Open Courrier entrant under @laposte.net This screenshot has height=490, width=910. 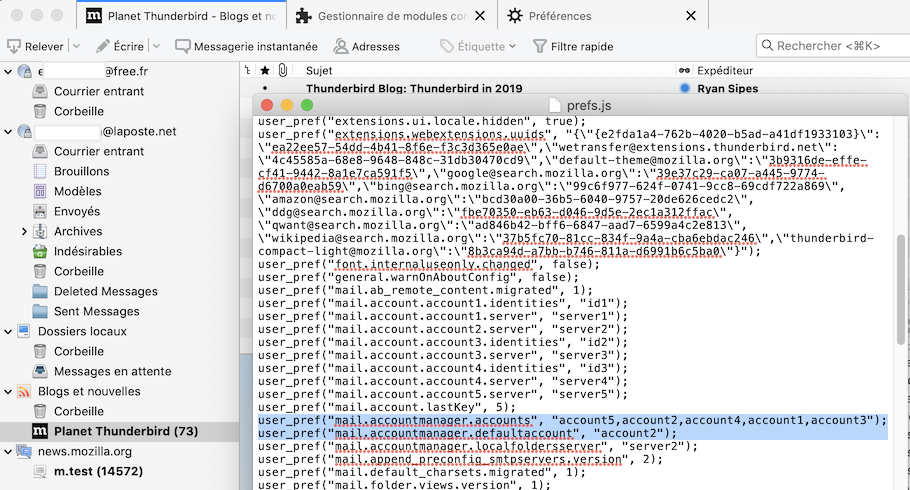(x=99, y=151)
